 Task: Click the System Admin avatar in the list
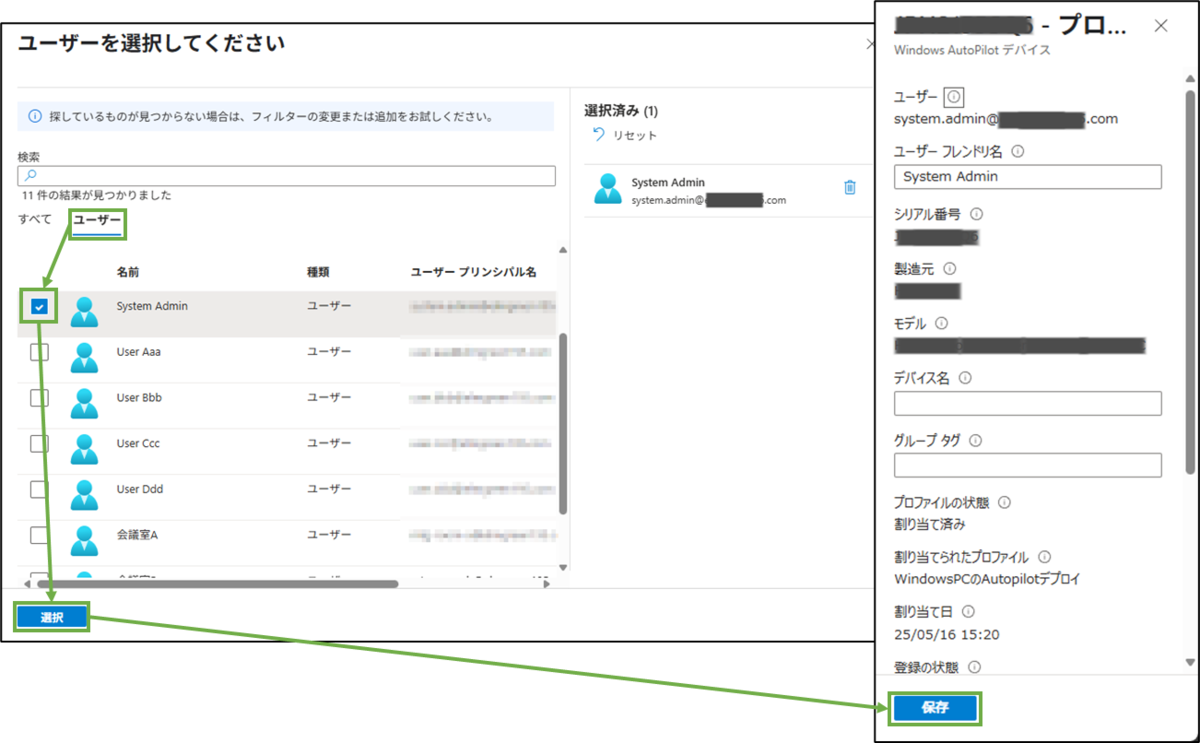84,311
